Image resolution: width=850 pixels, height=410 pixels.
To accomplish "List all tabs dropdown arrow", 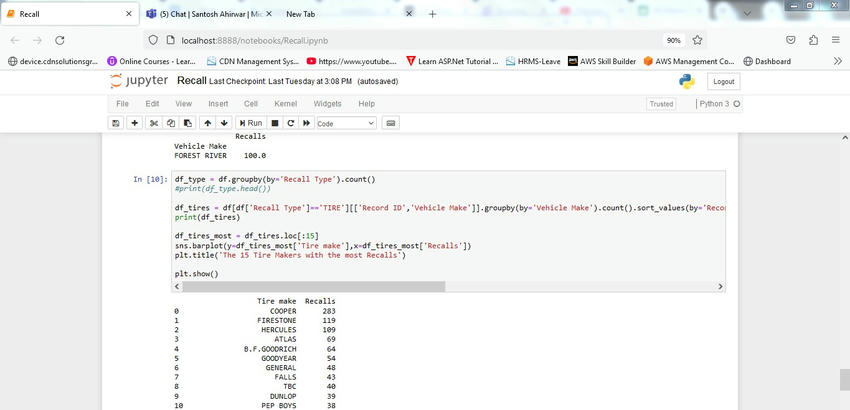I will 748,14.
